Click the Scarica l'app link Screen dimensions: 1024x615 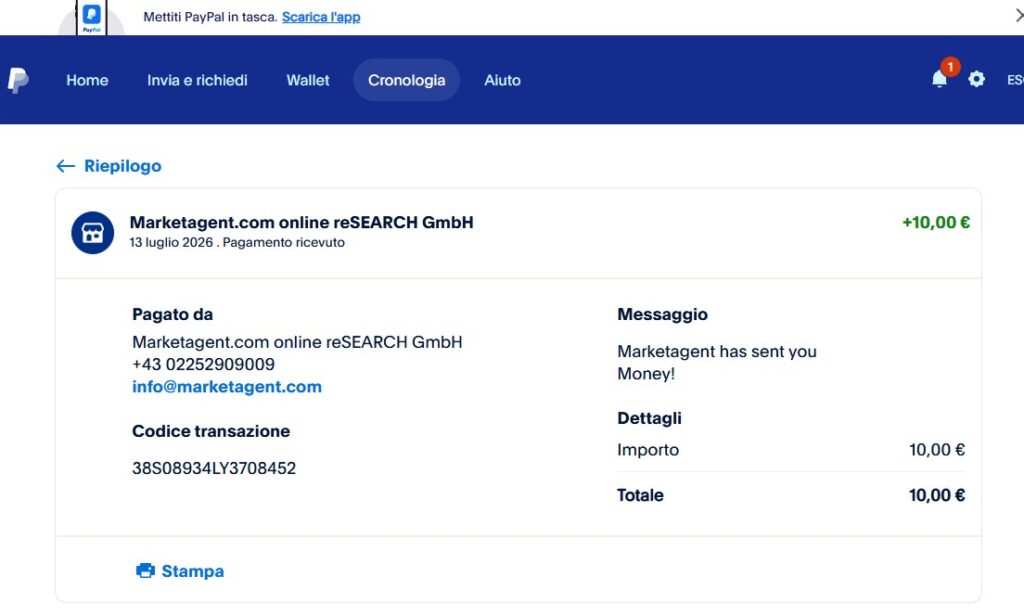tap(321, 17)
